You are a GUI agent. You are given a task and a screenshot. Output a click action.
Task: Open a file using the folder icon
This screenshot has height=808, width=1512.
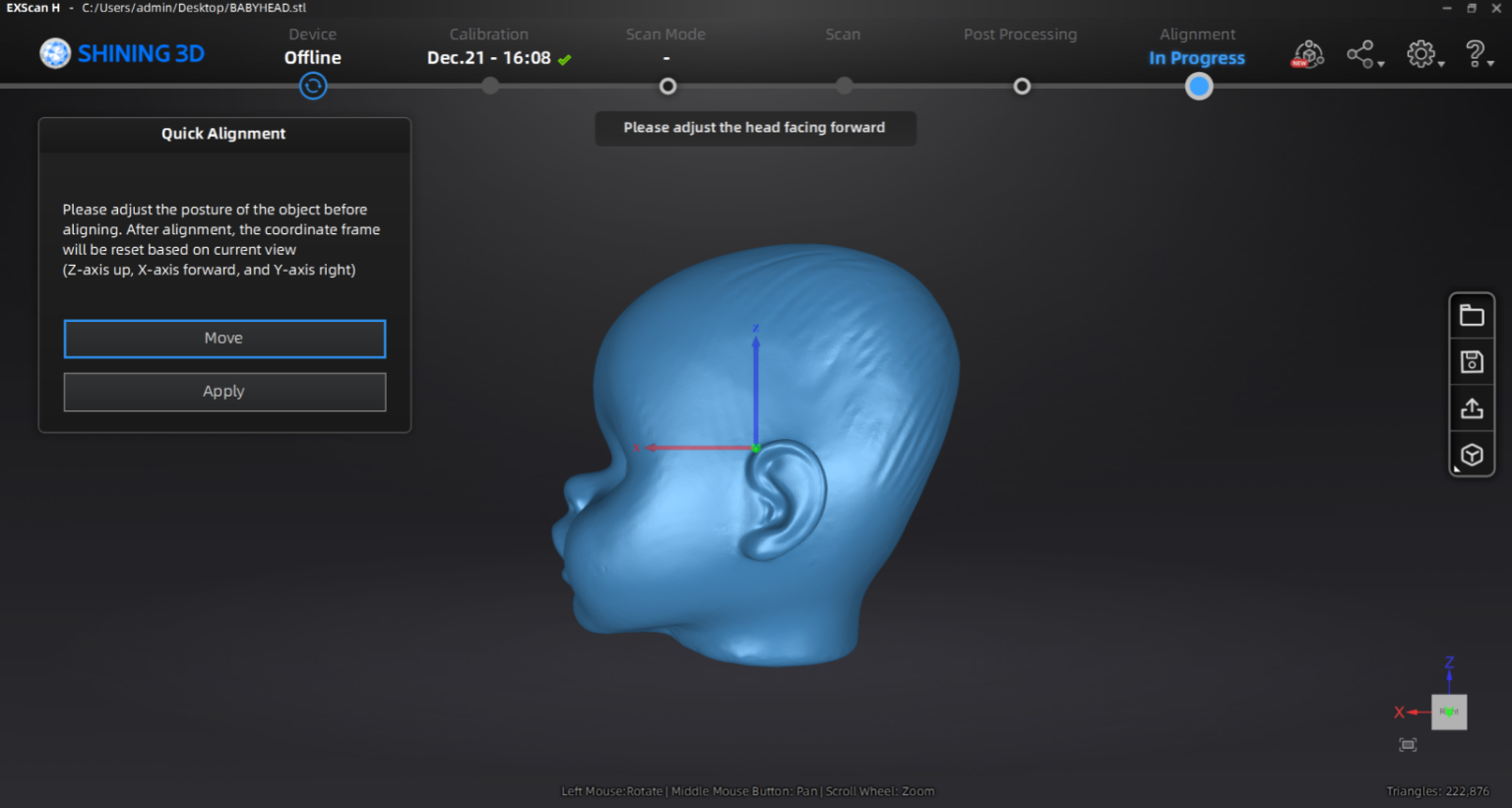(x=1472, y=314)
